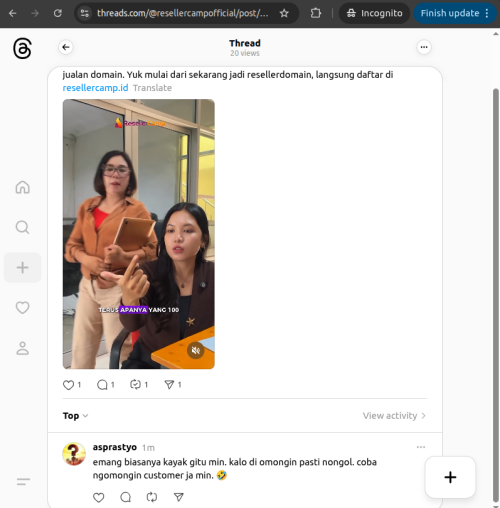Open browser extensions puzzle icon
The width and height of the screenshot is (500, 508).
pos(315,13)
